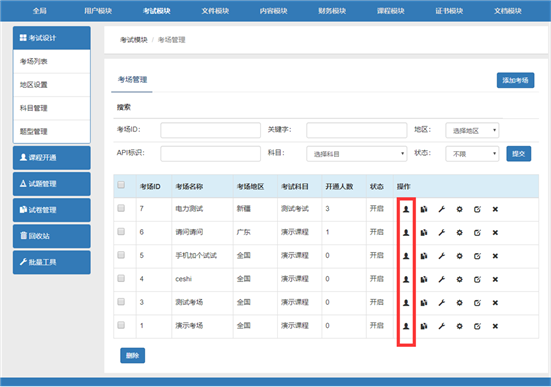Open gear settings in row ID 6
This screenshot has width=551, height=387.
coord(459,232)
